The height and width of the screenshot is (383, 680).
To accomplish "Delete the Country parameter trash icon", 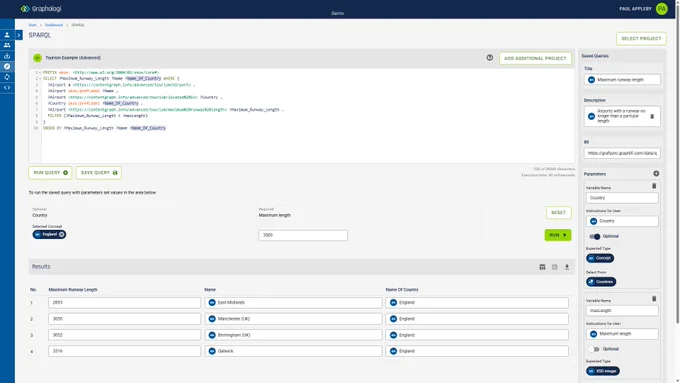I will (654, 186).
